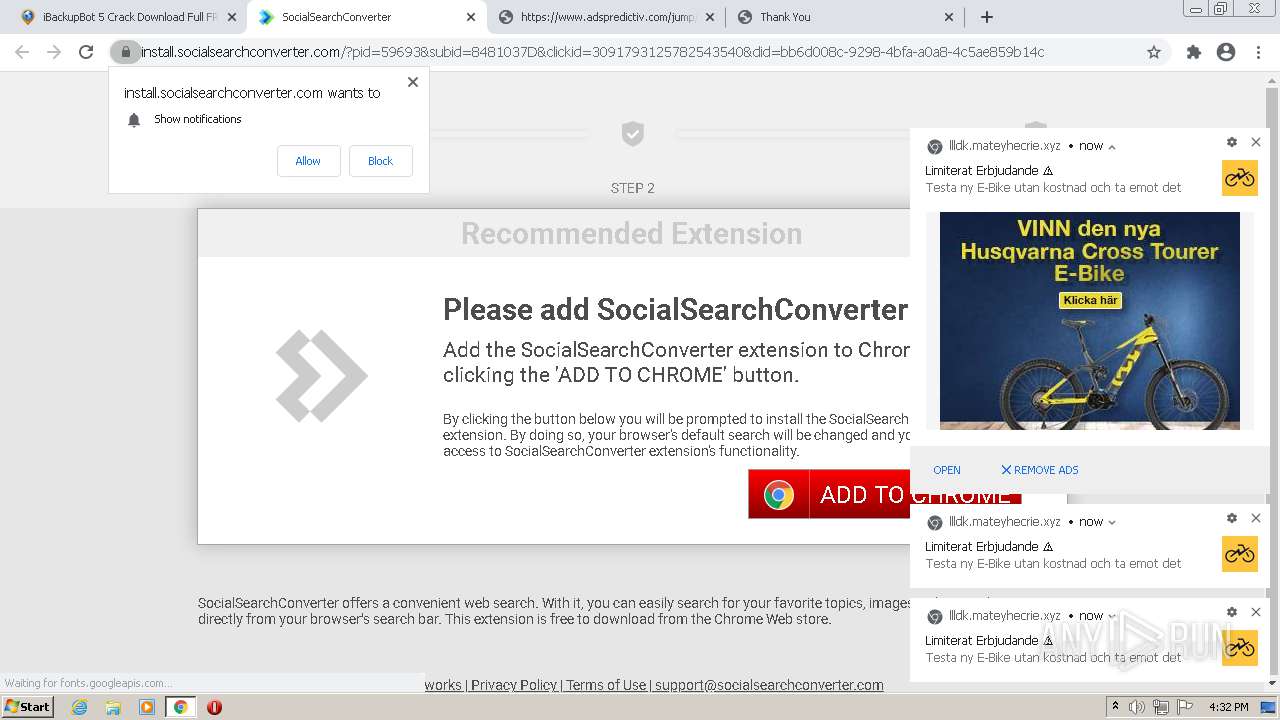Click the Husqvarna E-Bike ad image
The height and width of the screenshot is (720, 1280).
[x=1090, y=321]
